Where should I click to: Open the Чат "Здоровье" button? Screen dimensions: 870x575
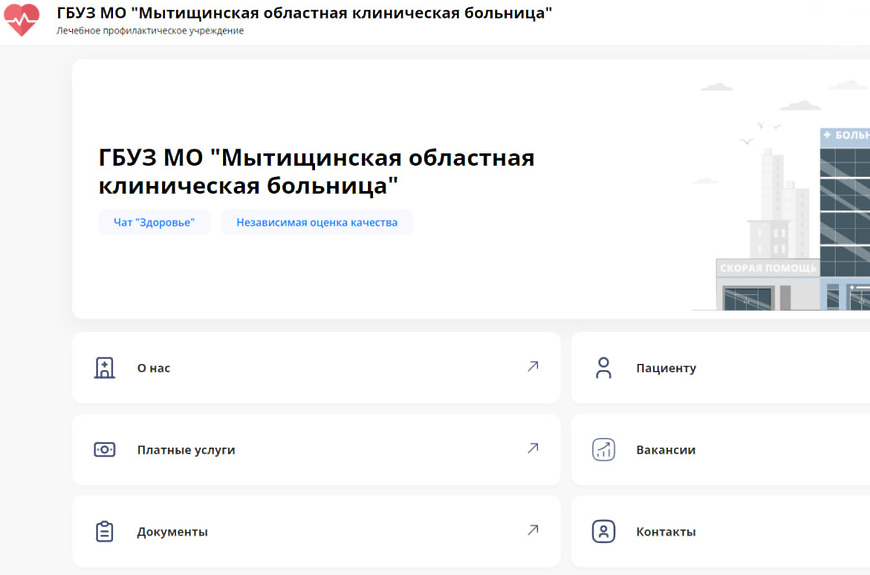click(x=154, y=222)
